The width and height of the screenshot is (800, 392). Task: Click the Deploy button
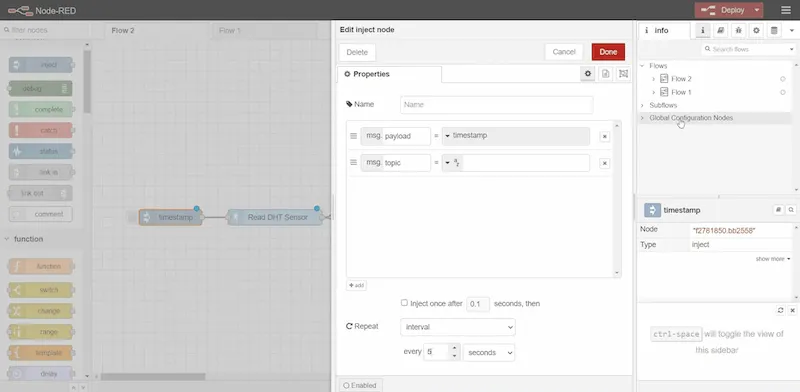click(723, 10)
